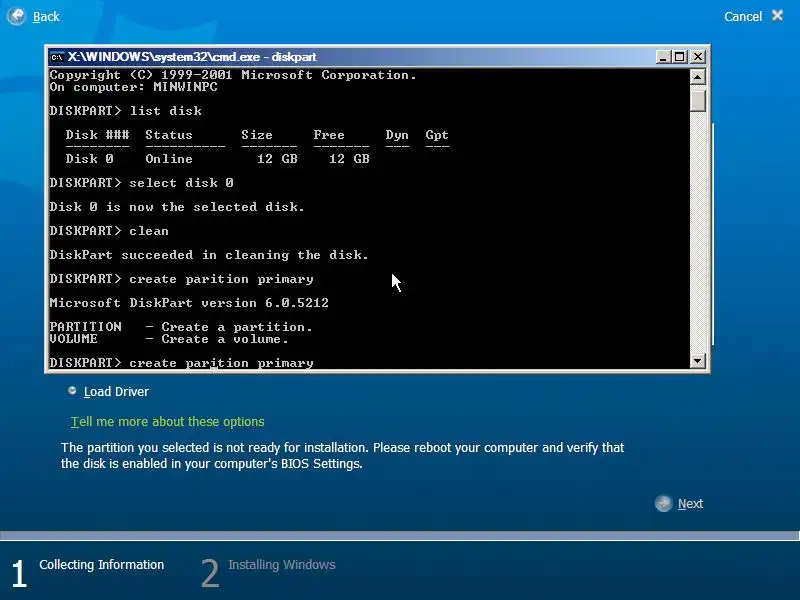The height and width of the screenshot is (600, 800).
Task: Click 'VOLUME - Create a volume.' help line
Action: tap(169, 339)
